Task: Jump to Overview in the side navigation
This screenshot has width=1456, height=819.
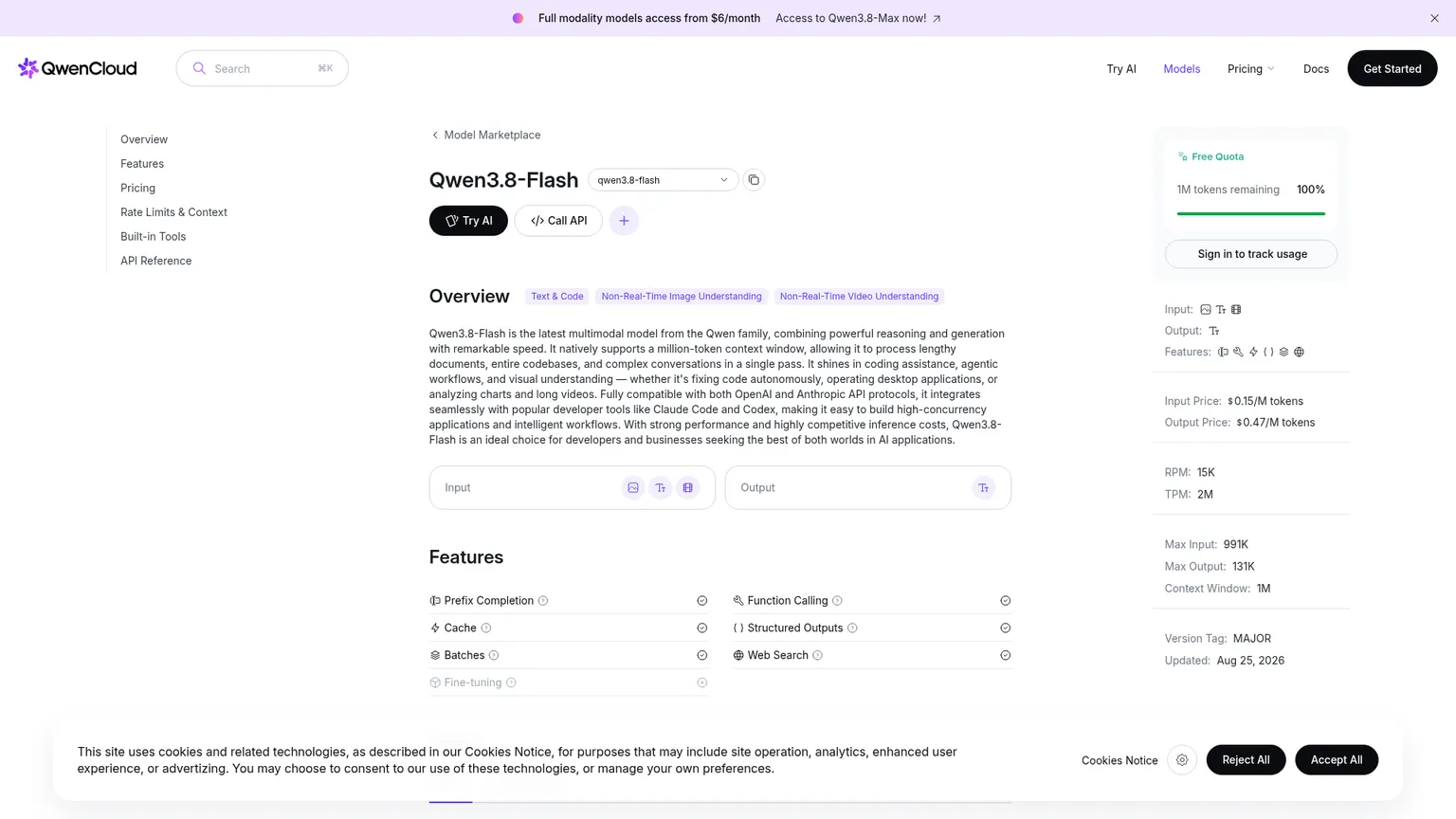Action: [144, 139]
